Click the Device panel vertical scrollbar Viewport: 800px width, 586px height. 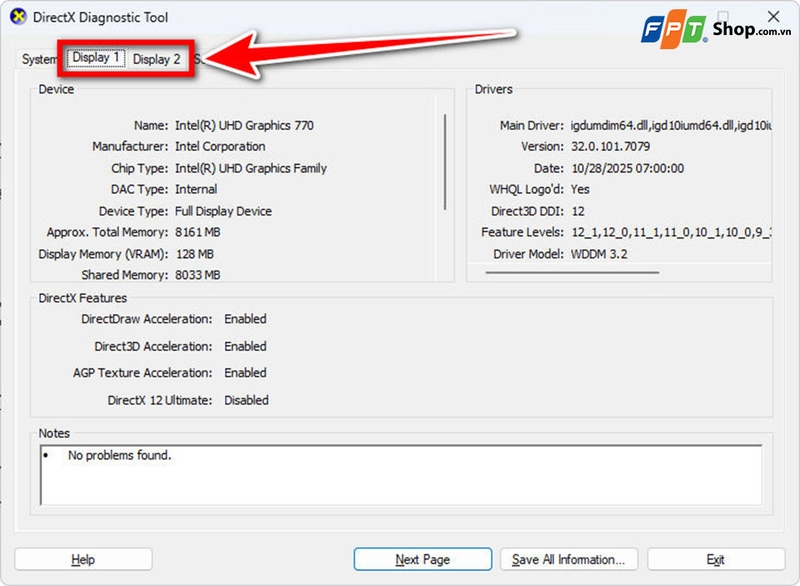click(x=445, y=162)
